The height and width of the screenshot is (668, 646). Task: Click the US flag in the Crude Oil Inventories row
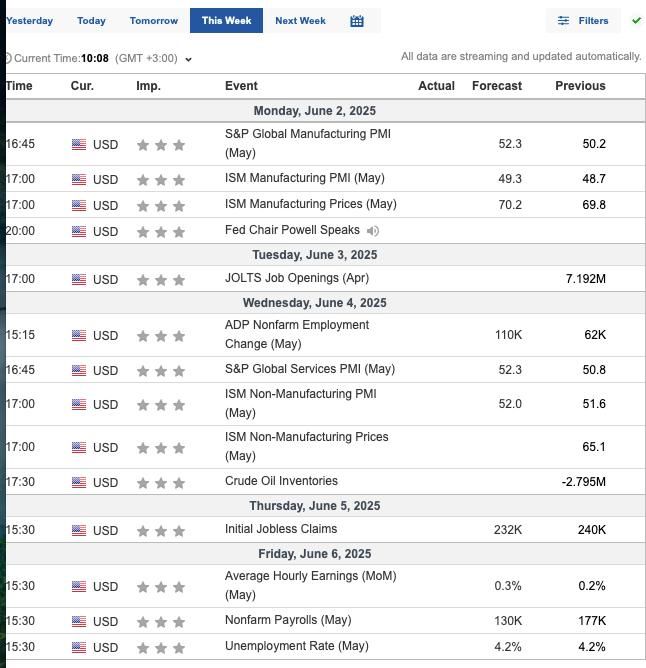(79, 482)
